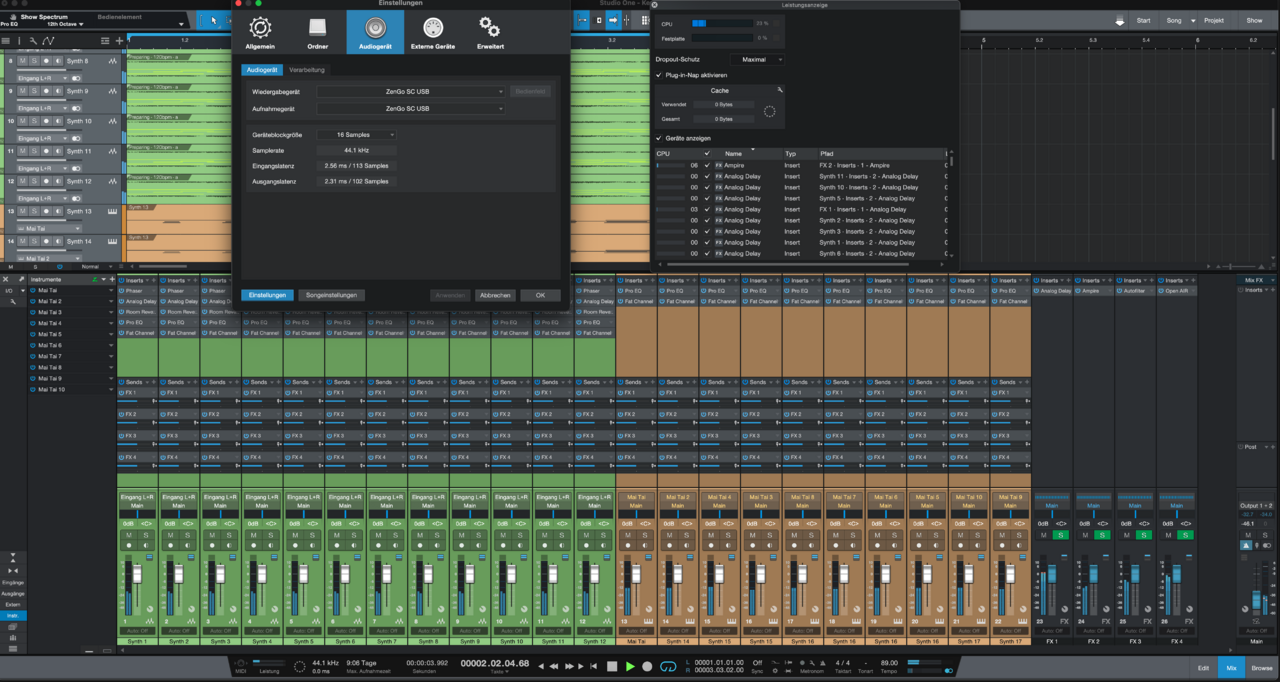
Task: Switch to the Verarbeitung tab
Action: click(x=307, y=70)
